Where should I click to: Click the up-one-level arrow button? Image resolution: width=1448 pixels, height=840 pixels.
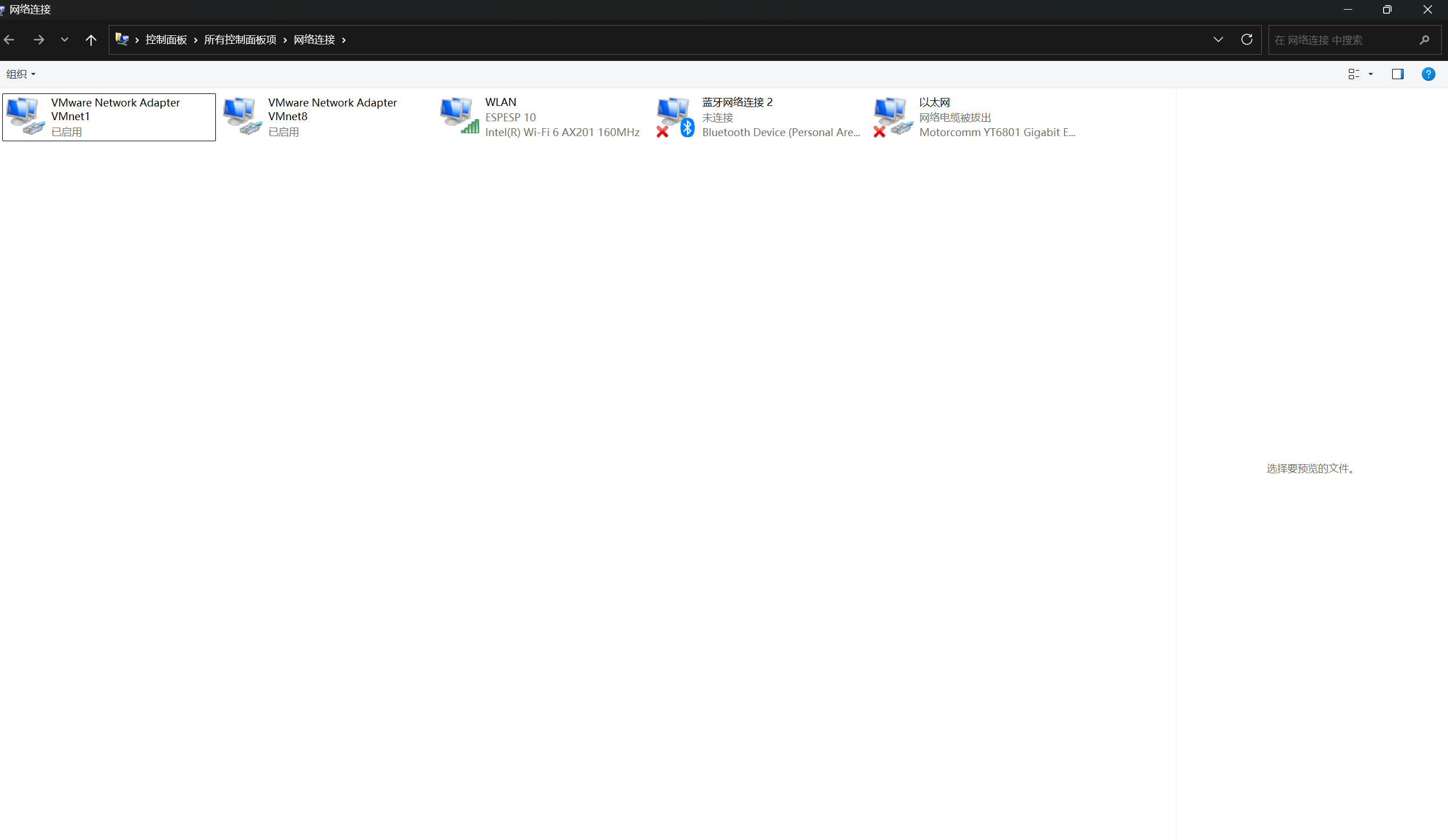click(x=91, y=40)
